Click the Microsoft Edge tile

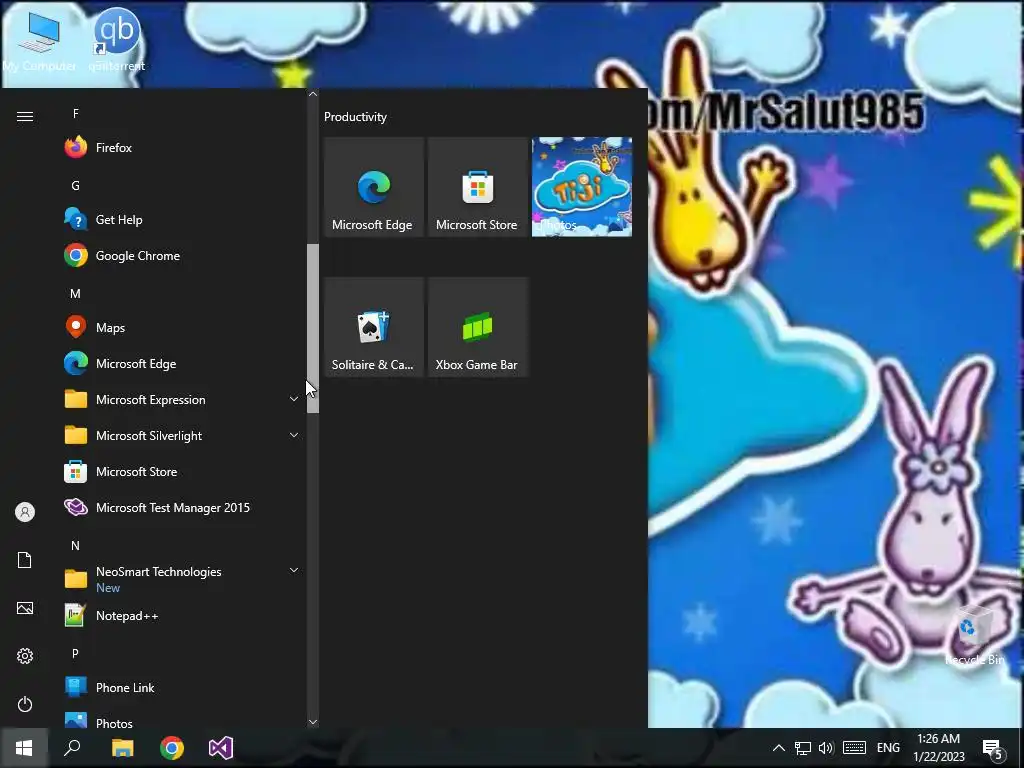coord(374,187)
